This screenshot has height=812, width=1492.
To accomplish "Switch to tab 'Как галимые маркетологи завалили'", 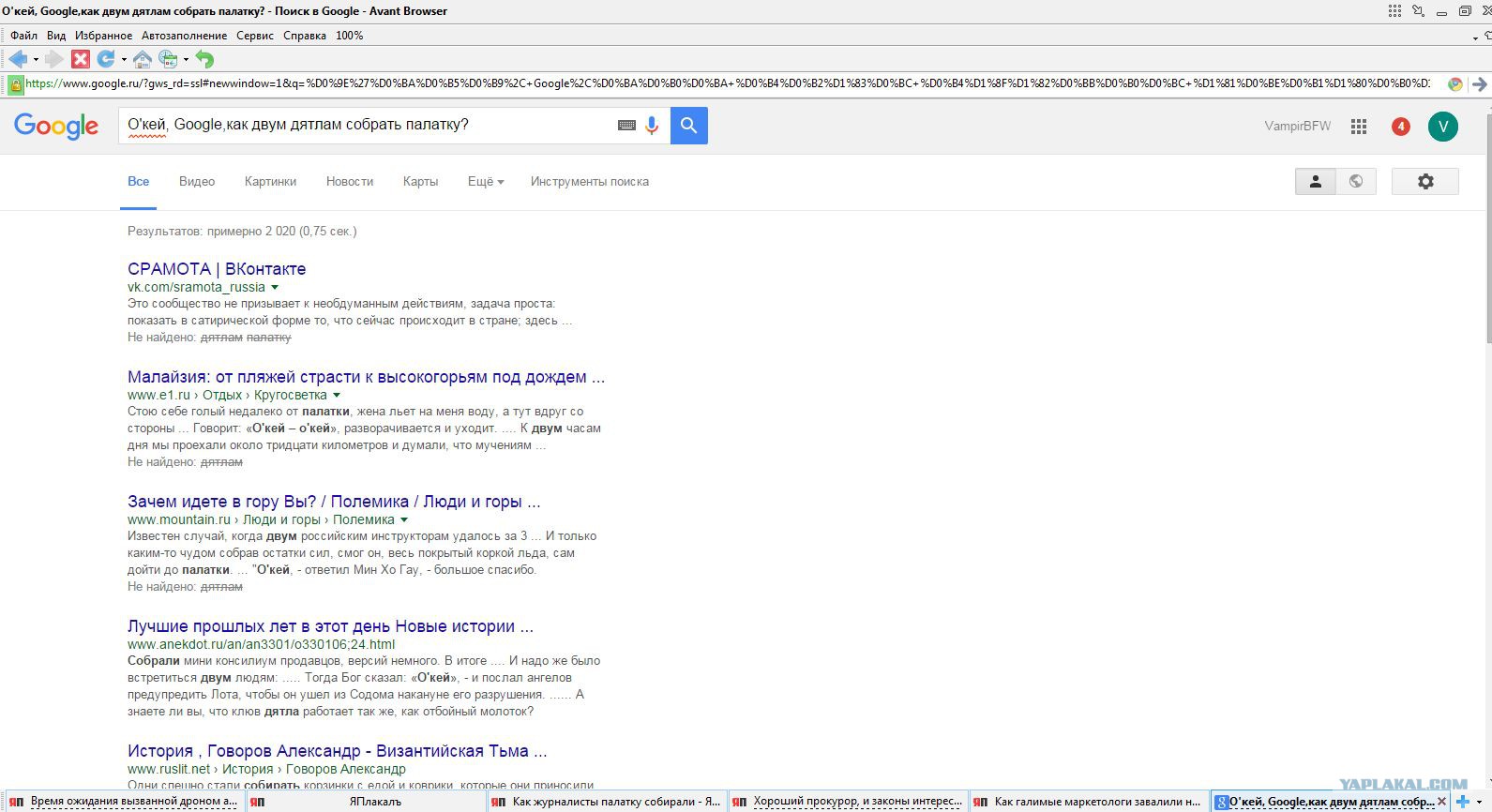I will pos(1090,802).
